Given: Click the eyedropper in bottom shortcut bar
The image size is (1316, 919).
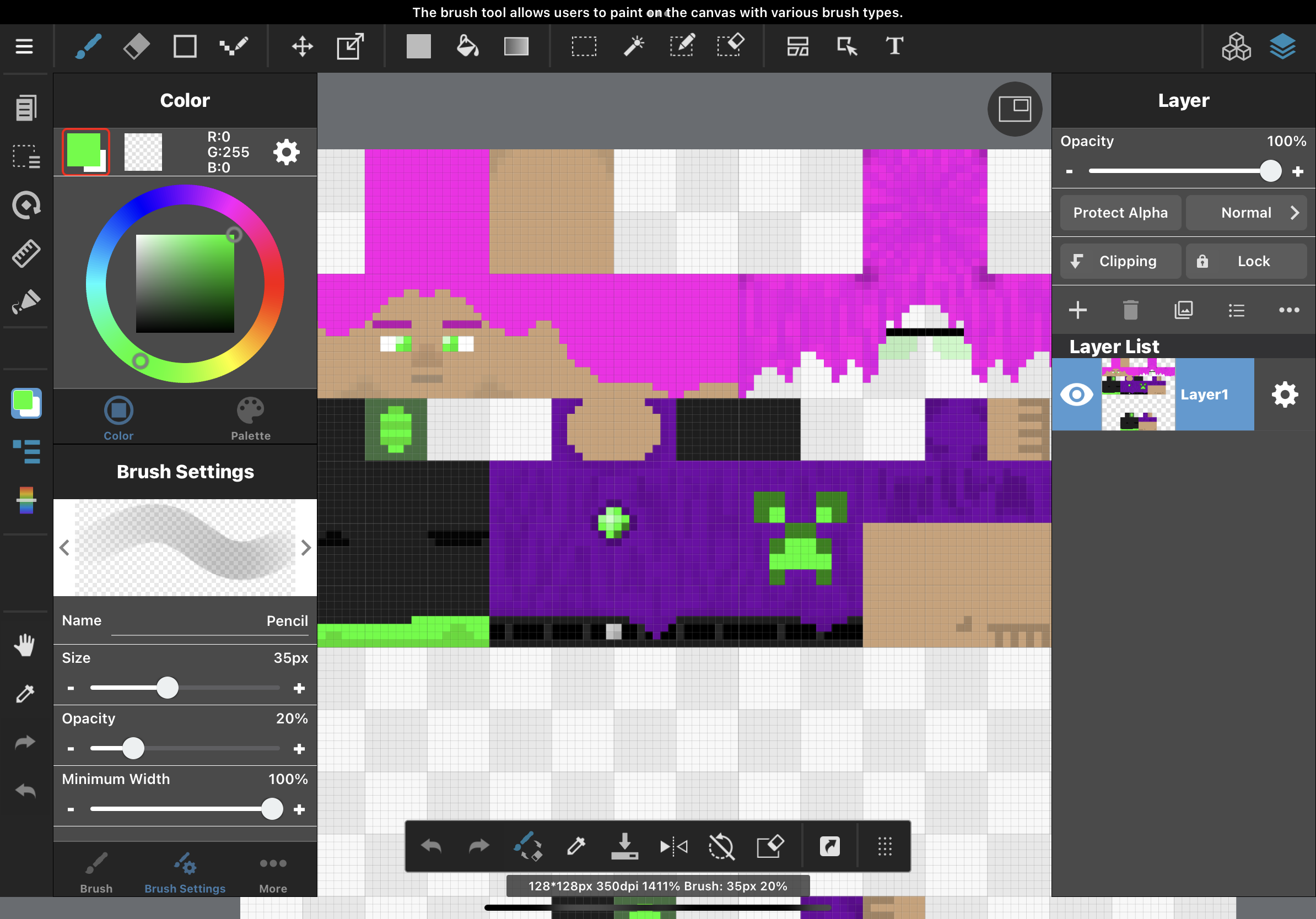Looking at the screenshot, I should point(576,846).
